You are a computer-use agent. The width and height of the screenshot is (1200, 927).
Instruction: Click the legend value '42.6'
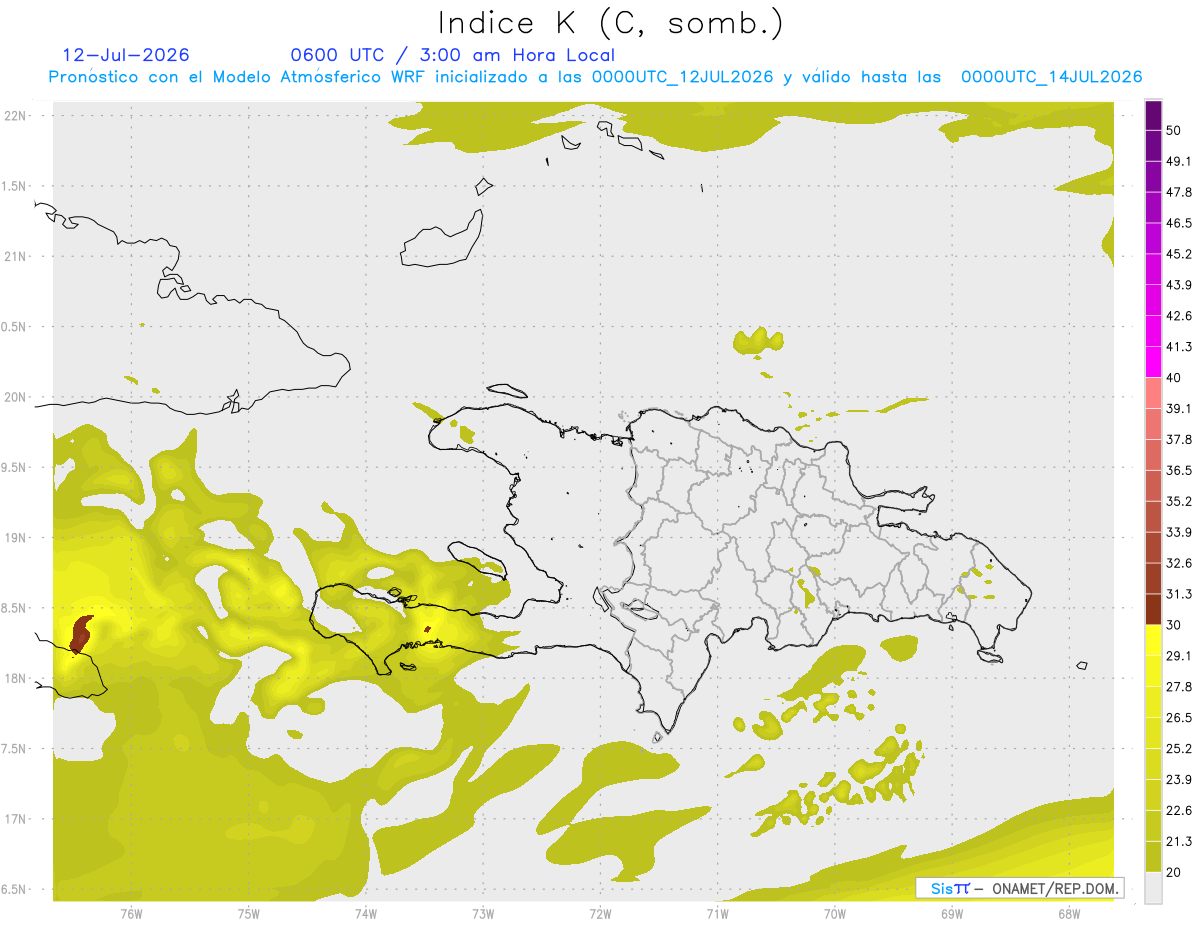[1179, 316]
